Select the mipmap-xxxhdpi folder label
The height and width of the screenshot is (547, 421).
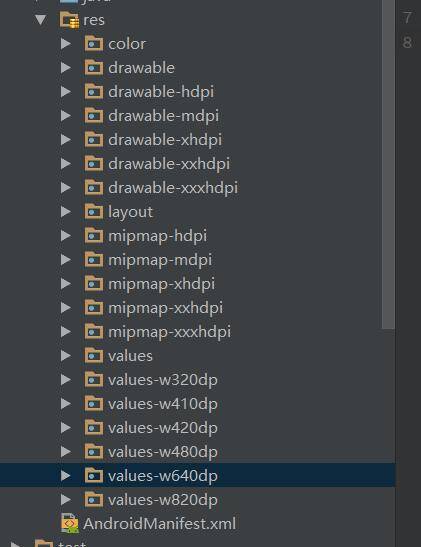[170, 332]
